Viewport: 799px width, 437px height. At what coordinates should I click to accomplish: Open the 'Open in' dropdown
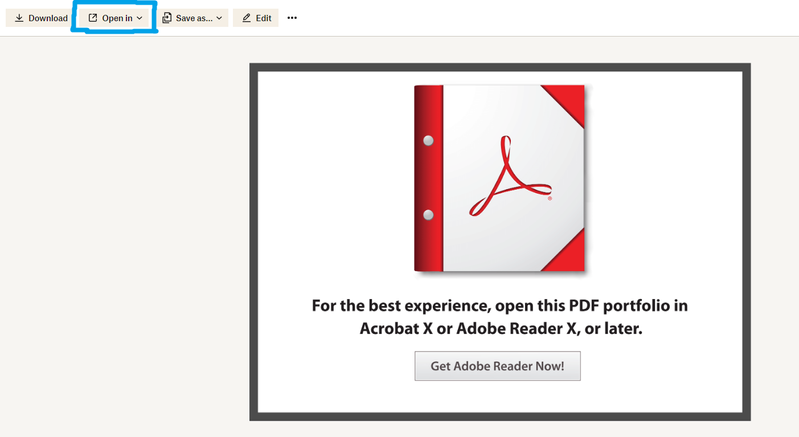click(x=115, y=18)
